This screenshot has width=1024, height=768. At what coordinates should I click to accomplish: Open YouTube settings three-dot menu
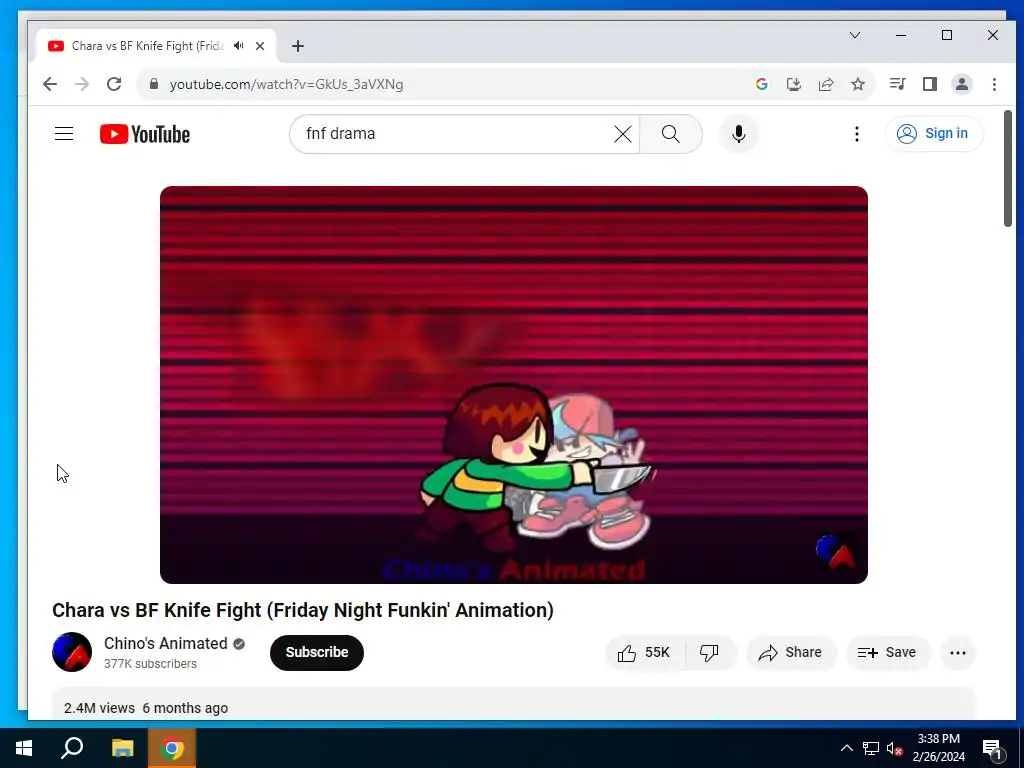856,134
